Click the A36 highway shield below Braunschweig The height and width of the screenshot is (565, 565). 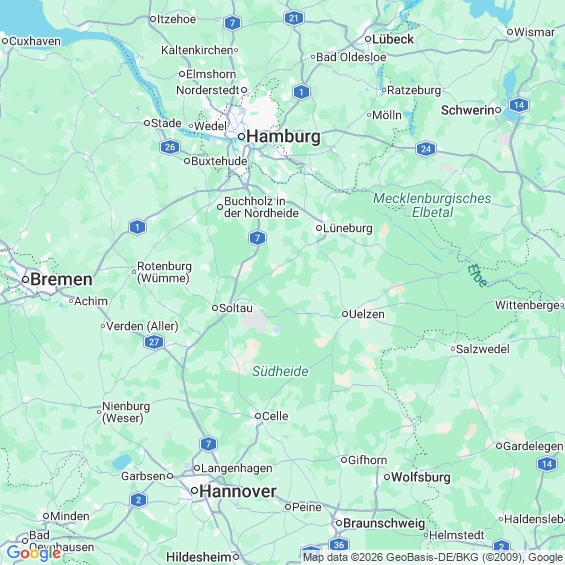[339, 544]
